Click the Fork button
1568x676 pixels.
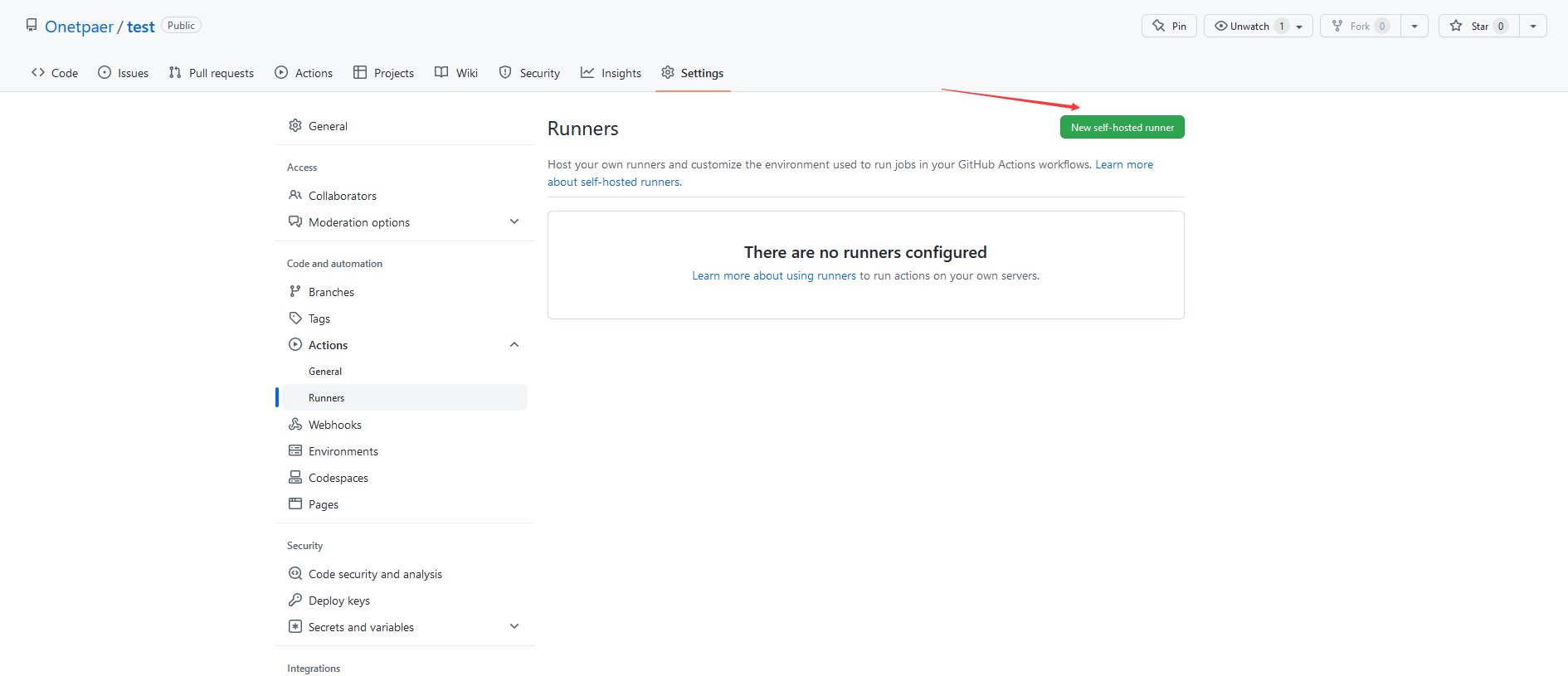point(1361,26)
